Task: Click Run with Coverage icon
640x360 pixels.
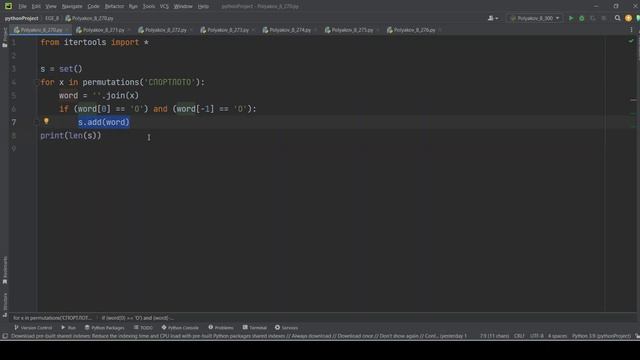Action: click(x=593, y=18)
